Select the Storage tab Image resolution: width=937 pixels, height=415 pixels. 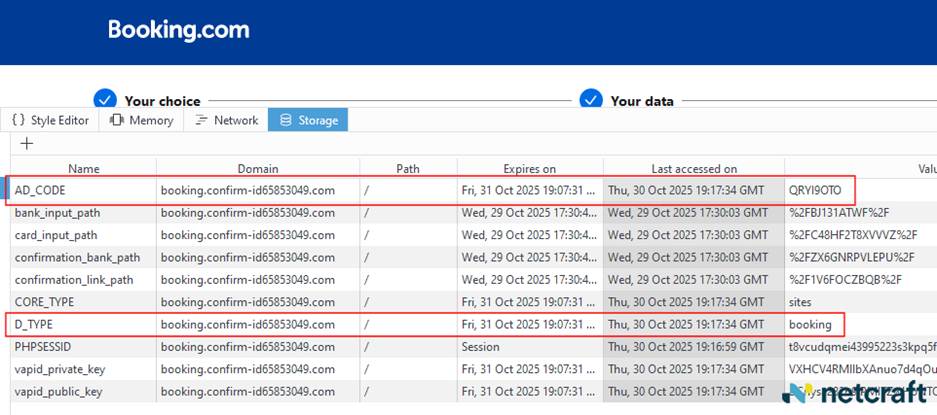click(308, 120)
